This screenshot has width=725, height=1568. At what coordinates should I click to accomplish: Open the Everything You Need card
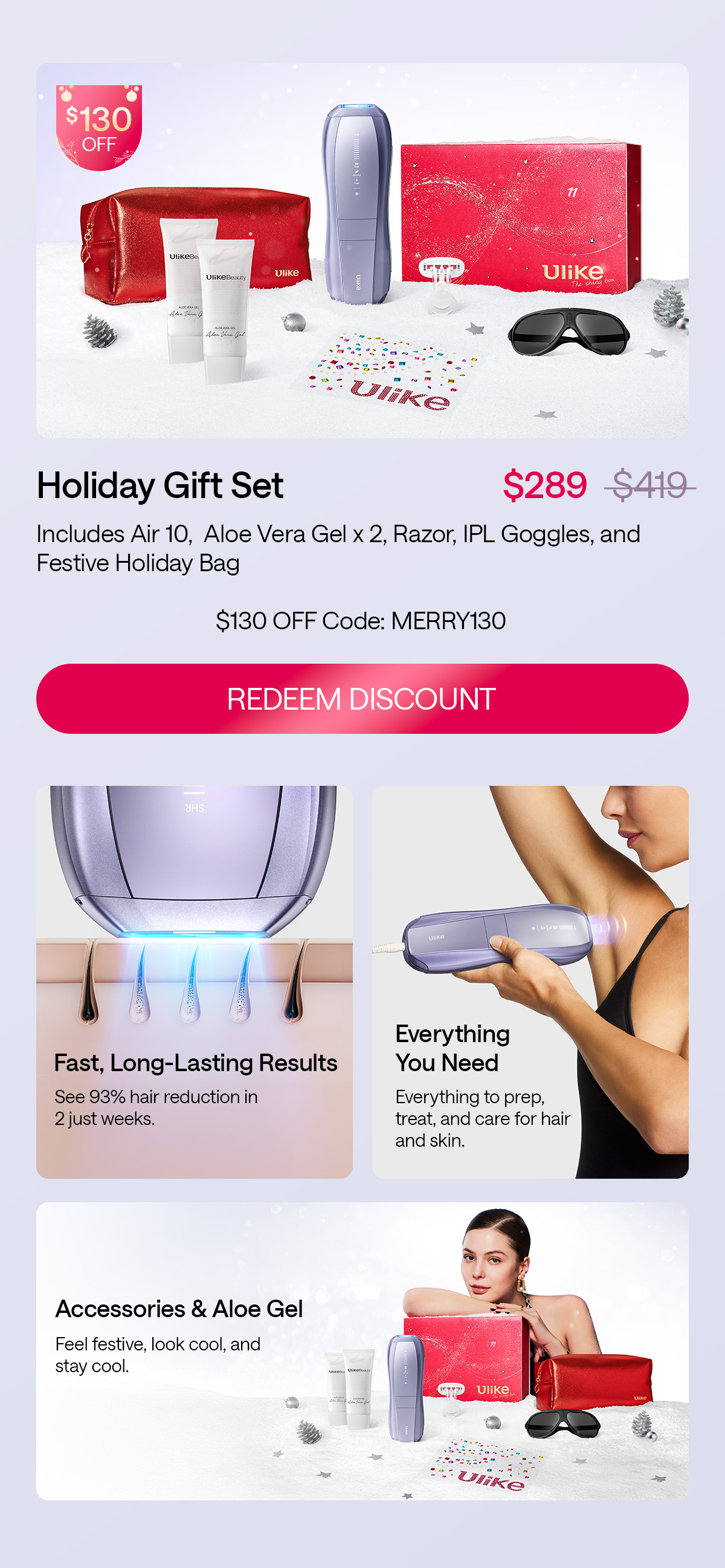(530, 982)
